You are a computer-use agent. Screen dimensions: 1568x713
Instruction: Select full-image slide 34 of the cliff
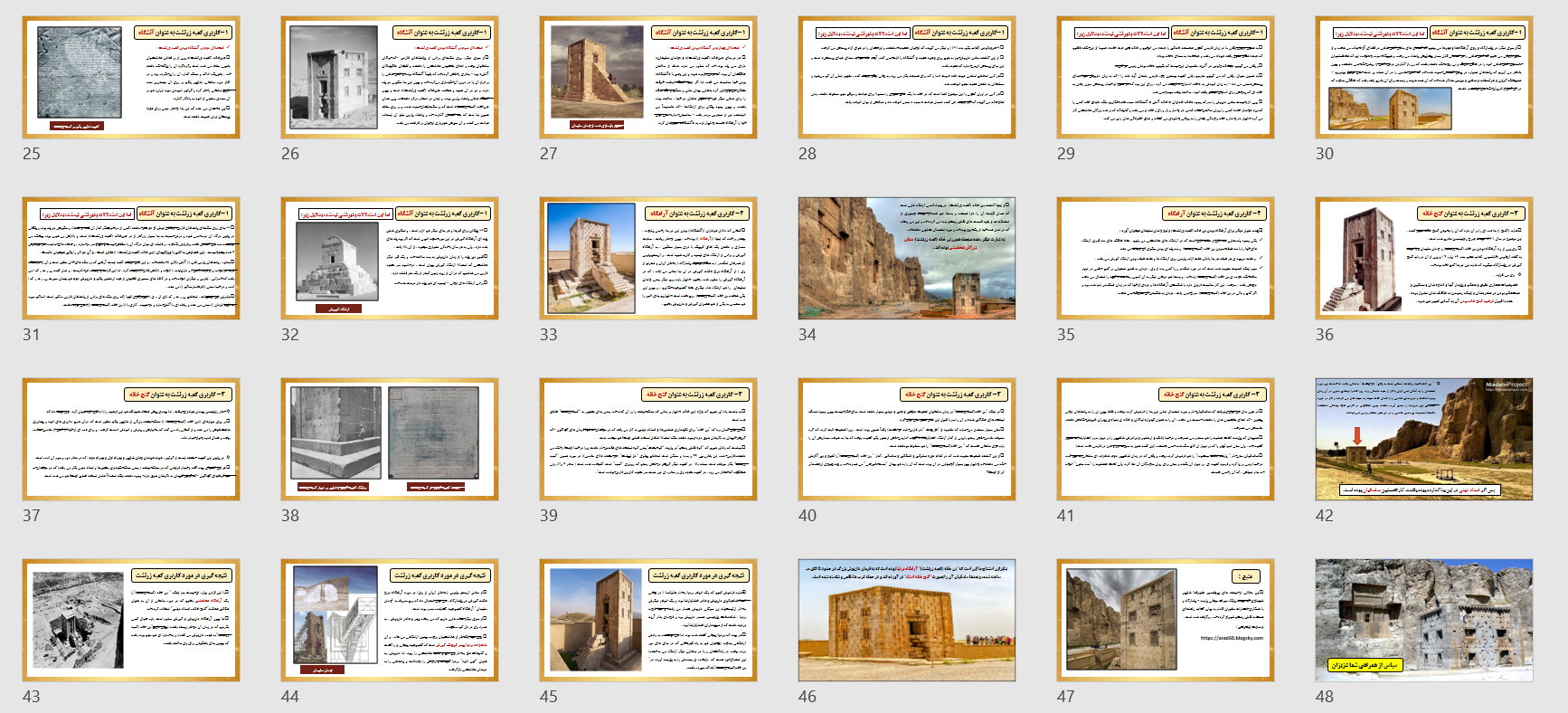(x=907, y=259)
